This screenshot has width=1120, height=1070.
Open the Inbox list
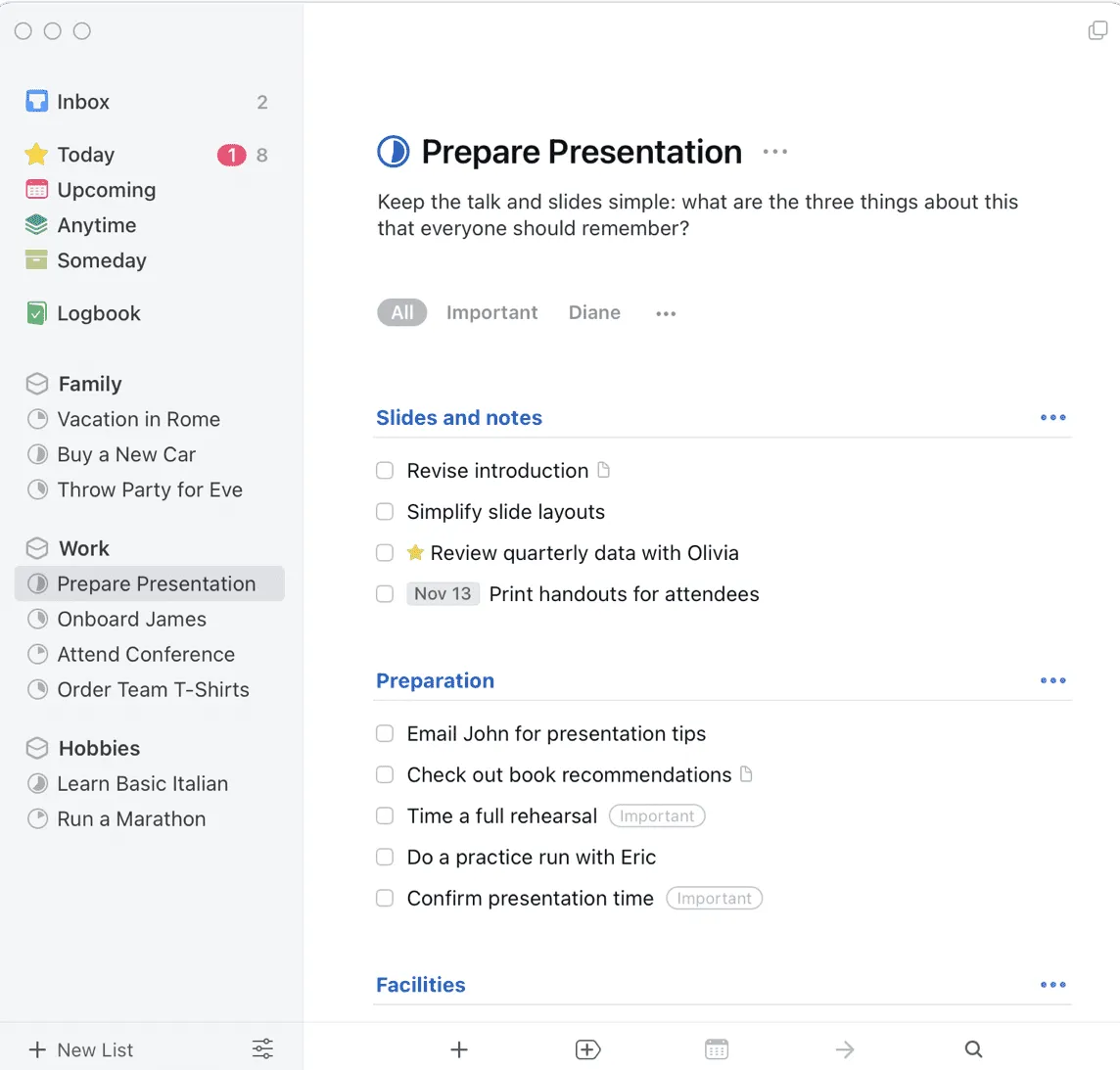pos(149,102)
